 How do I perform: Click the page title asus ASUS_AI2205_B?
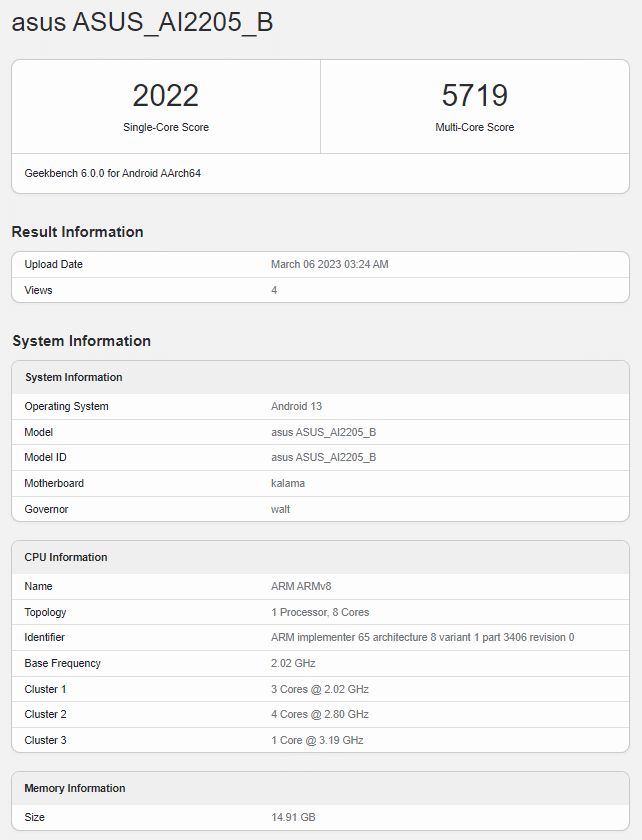point(142,23)
